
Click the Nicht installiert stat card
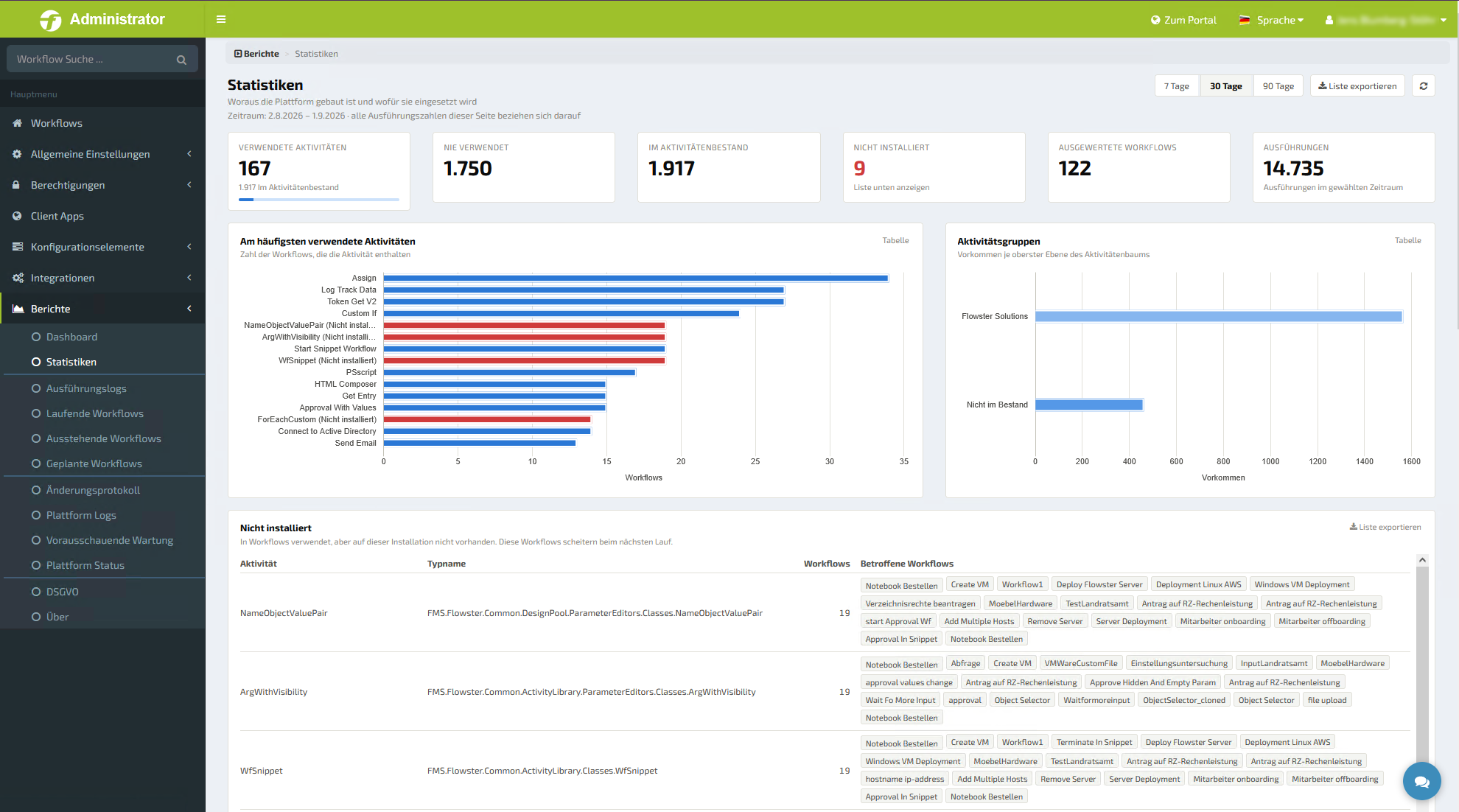(933, 167)
